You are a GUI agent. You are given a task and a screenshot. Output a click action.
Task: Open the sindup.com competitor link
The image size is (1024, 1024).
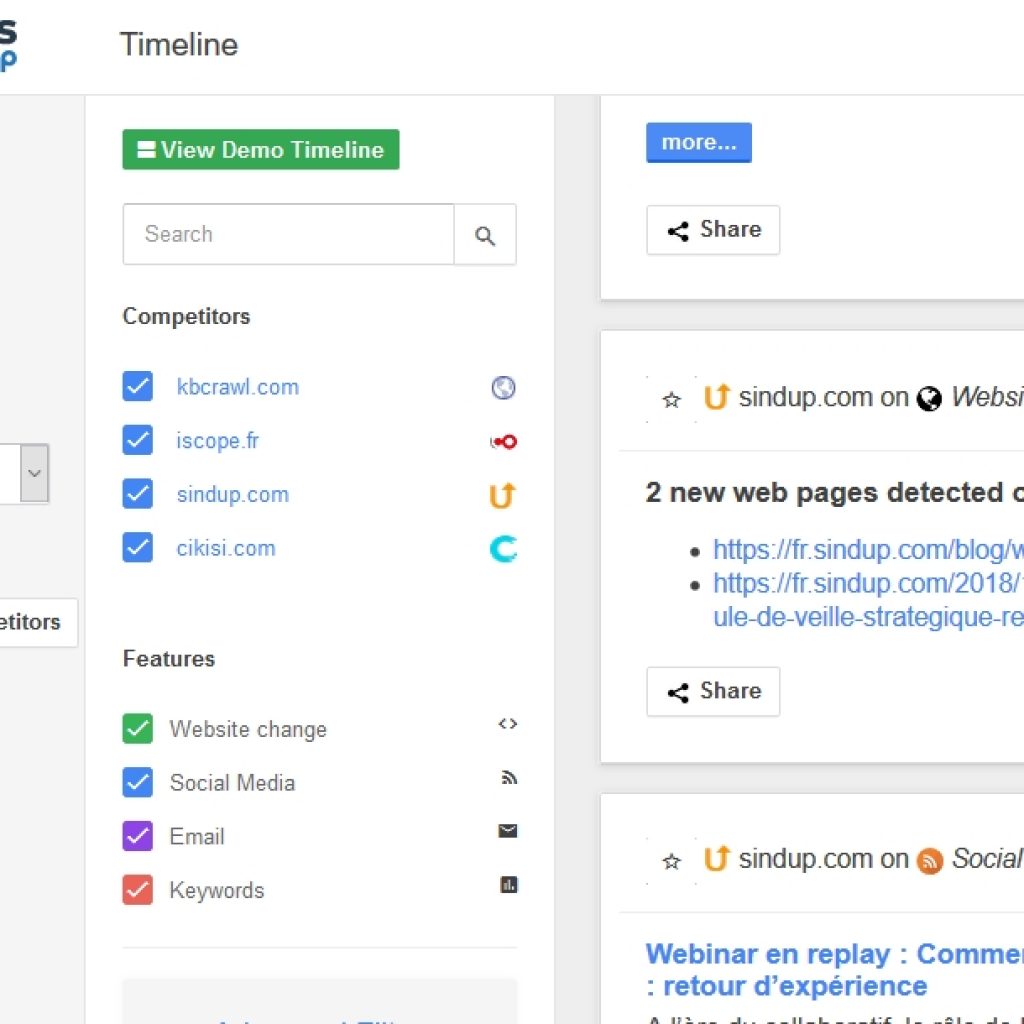click(232, 494)
